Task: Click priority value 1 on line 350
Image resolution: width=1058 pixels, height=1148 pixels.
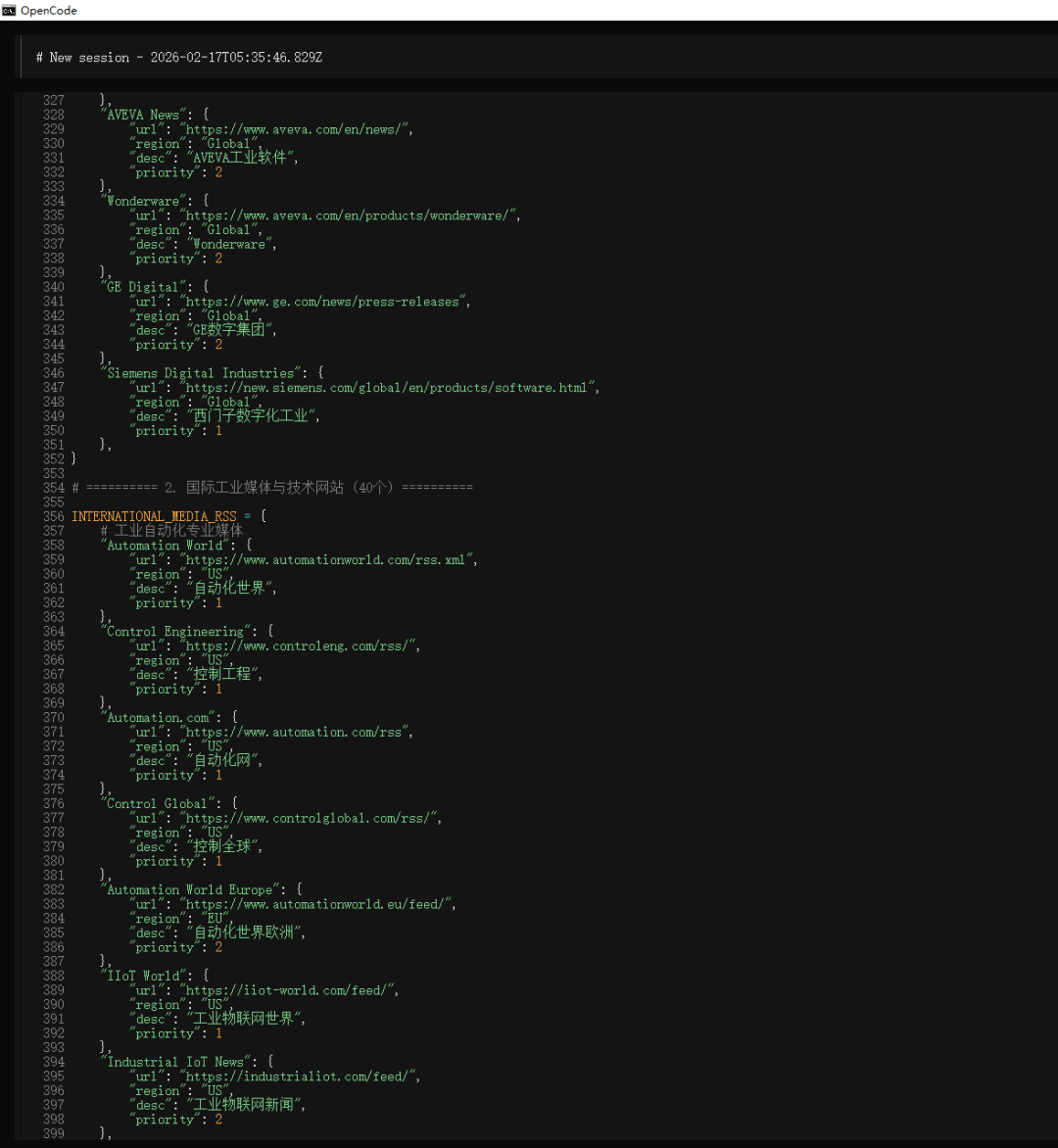Action: (x=218, y=431)
